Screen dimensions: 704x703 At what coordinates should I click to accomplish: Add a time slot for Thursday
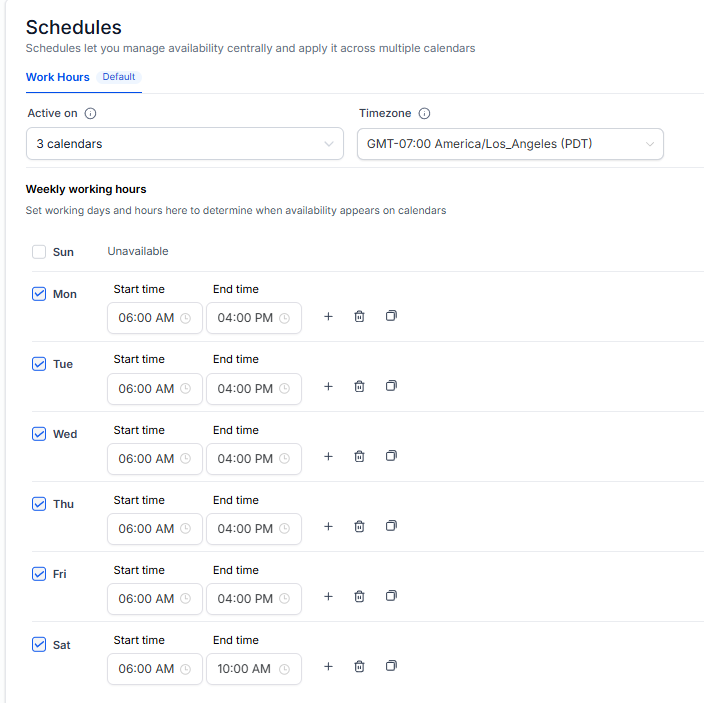328,527
